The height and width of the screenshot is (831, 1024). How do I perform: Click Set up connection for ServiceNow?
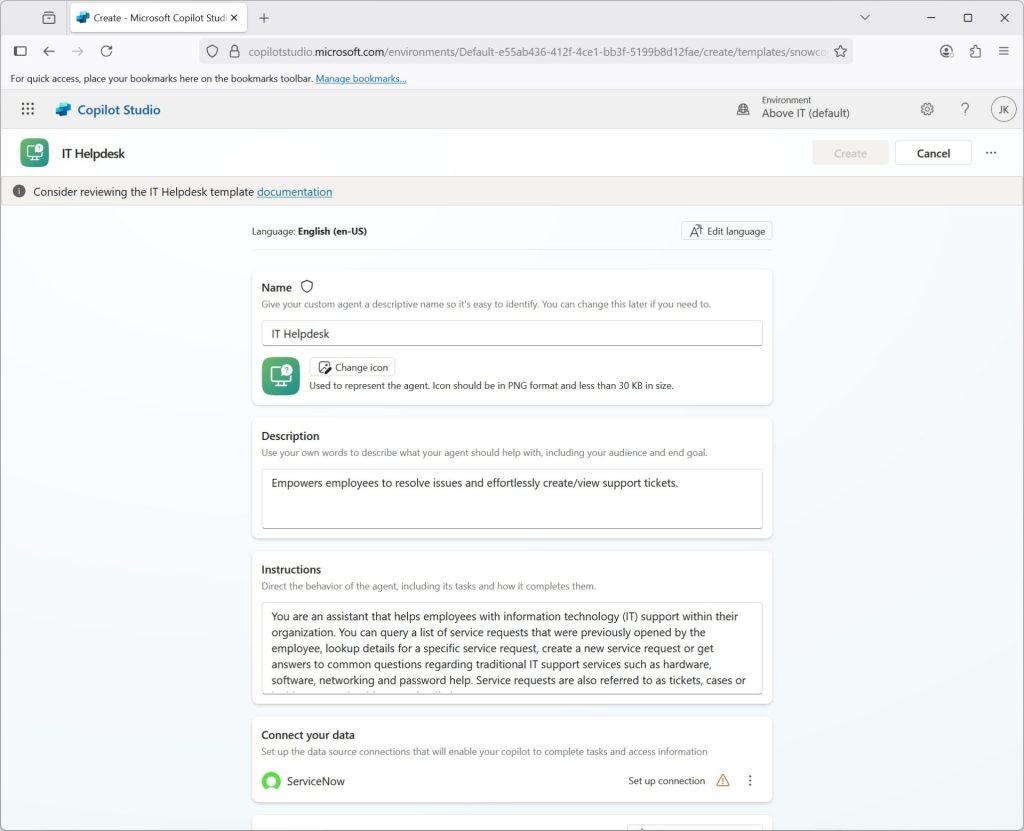(x=666, y=781)
